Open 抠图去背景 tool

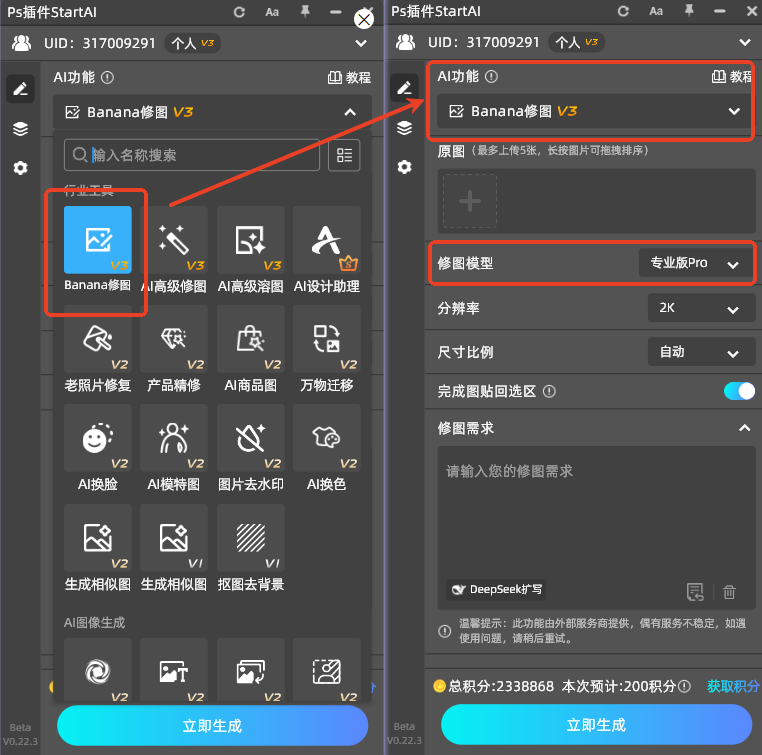tap(251, 538)
